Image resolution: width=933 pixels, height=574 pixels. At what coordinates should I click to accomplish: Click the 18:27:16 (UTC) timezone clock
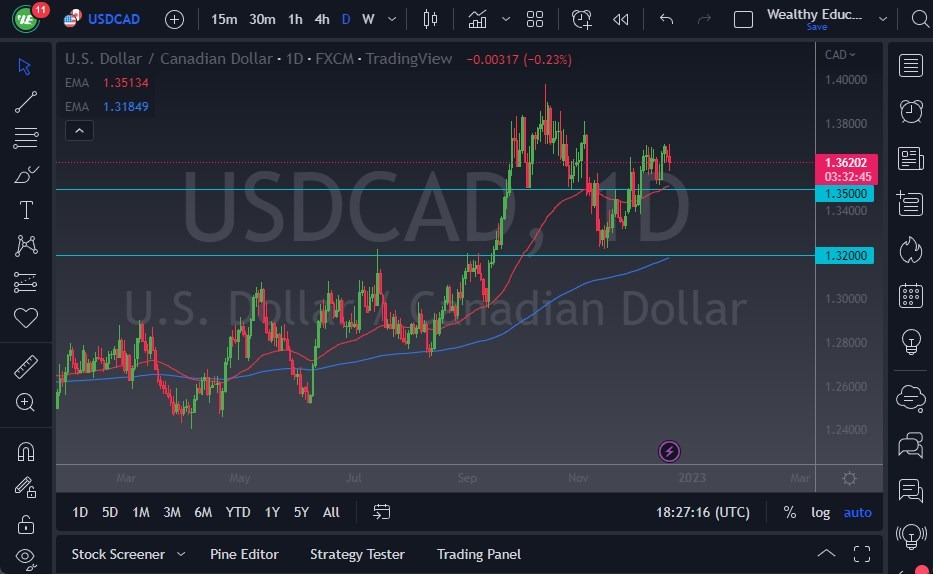click(703, 512)
